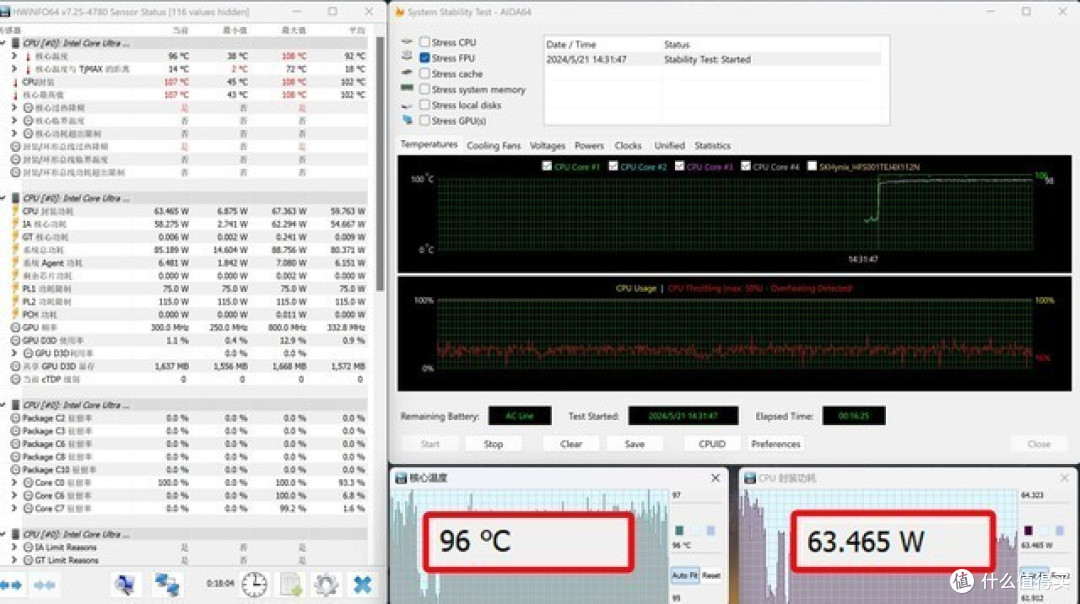Click the circle icon on the GPU 300.0 MHz row
The image size is (1080, 604).
pos(15,328)
